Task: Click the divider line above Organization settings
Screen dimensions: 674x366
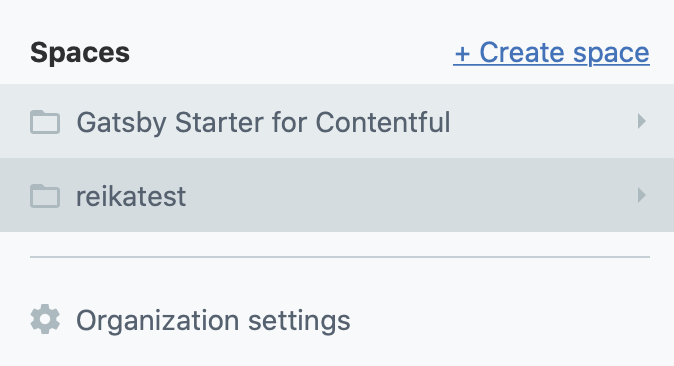Action: pyautogui.click(x=340, y=257)
